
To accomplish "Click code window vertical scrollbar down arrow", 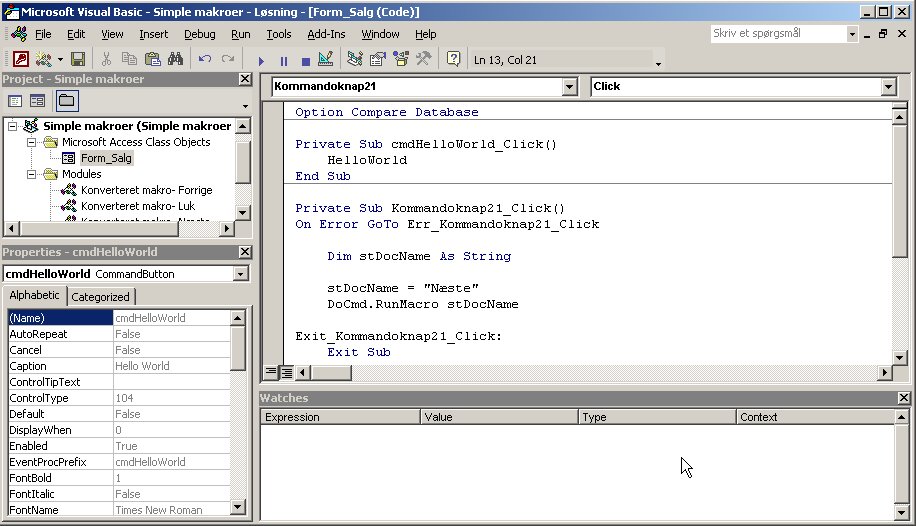I will pyautogui.click(x=900, y=358).
